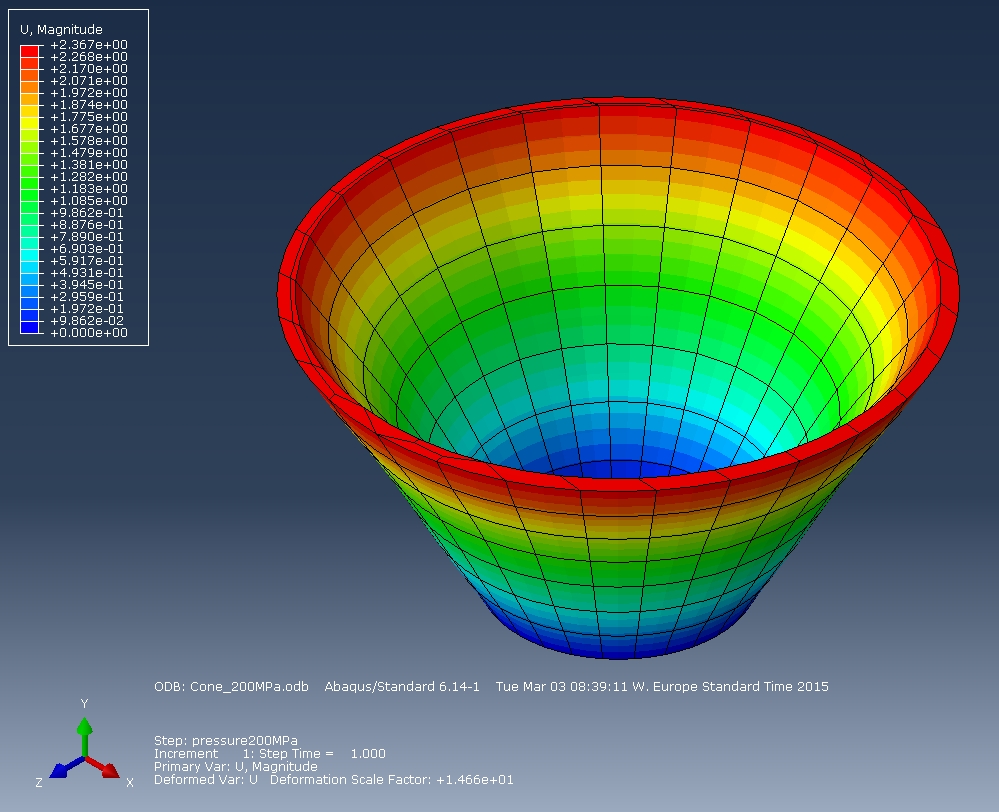Image resolution: width=999 pixels, height=812 pixels.
Task: Click the maximum legend value +2.367e+00
Action: click(89, 45)
